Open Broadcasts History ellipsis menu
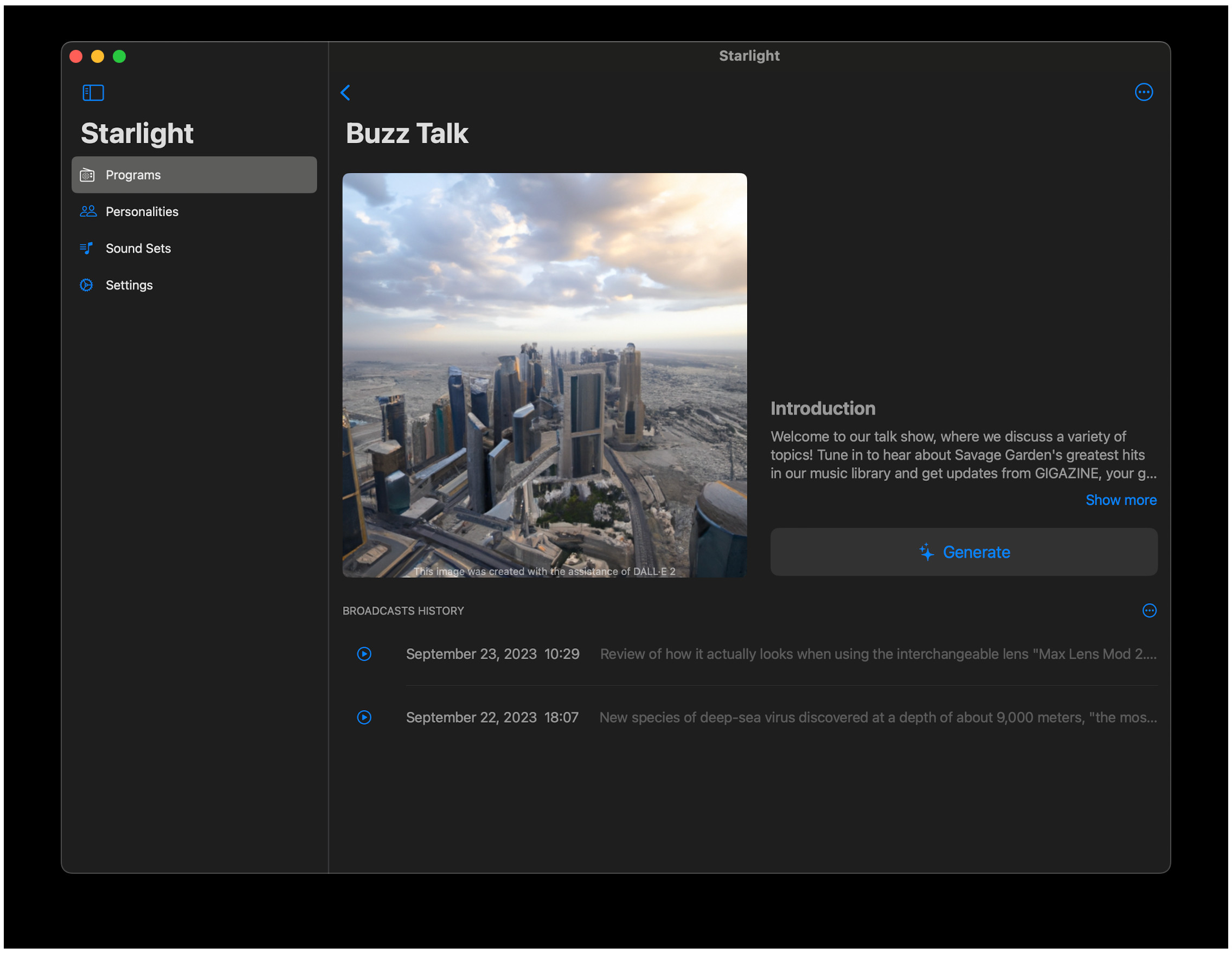The height and width of the screenshot is (954, 1232). (1149, 611)
